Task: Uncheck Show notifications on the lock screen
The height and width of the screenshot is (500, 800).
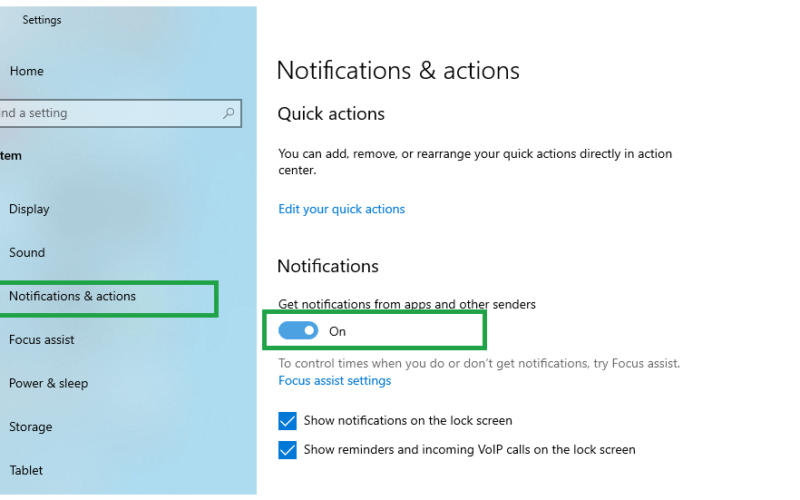Action: pos(287,421)
